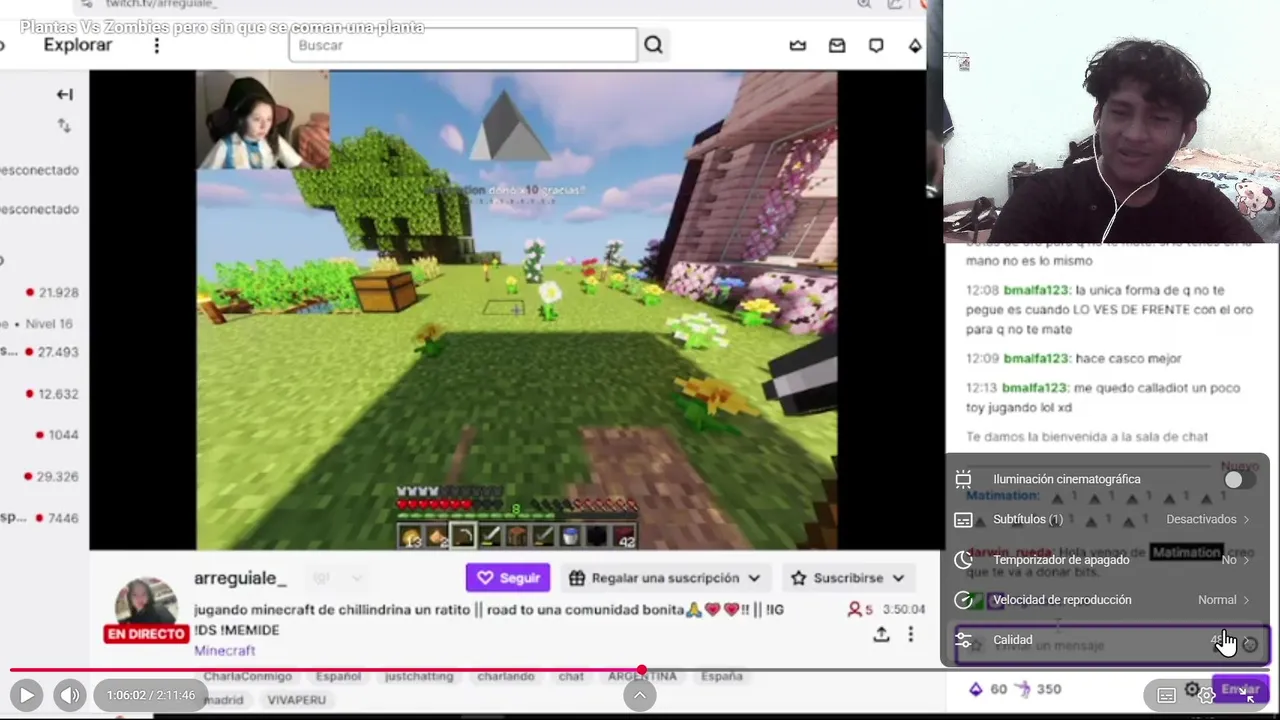Image resolution: width=1280 pixels, height=720 pixels.
Task: Click the playback speed gauge icon
Action: point(963,600)
